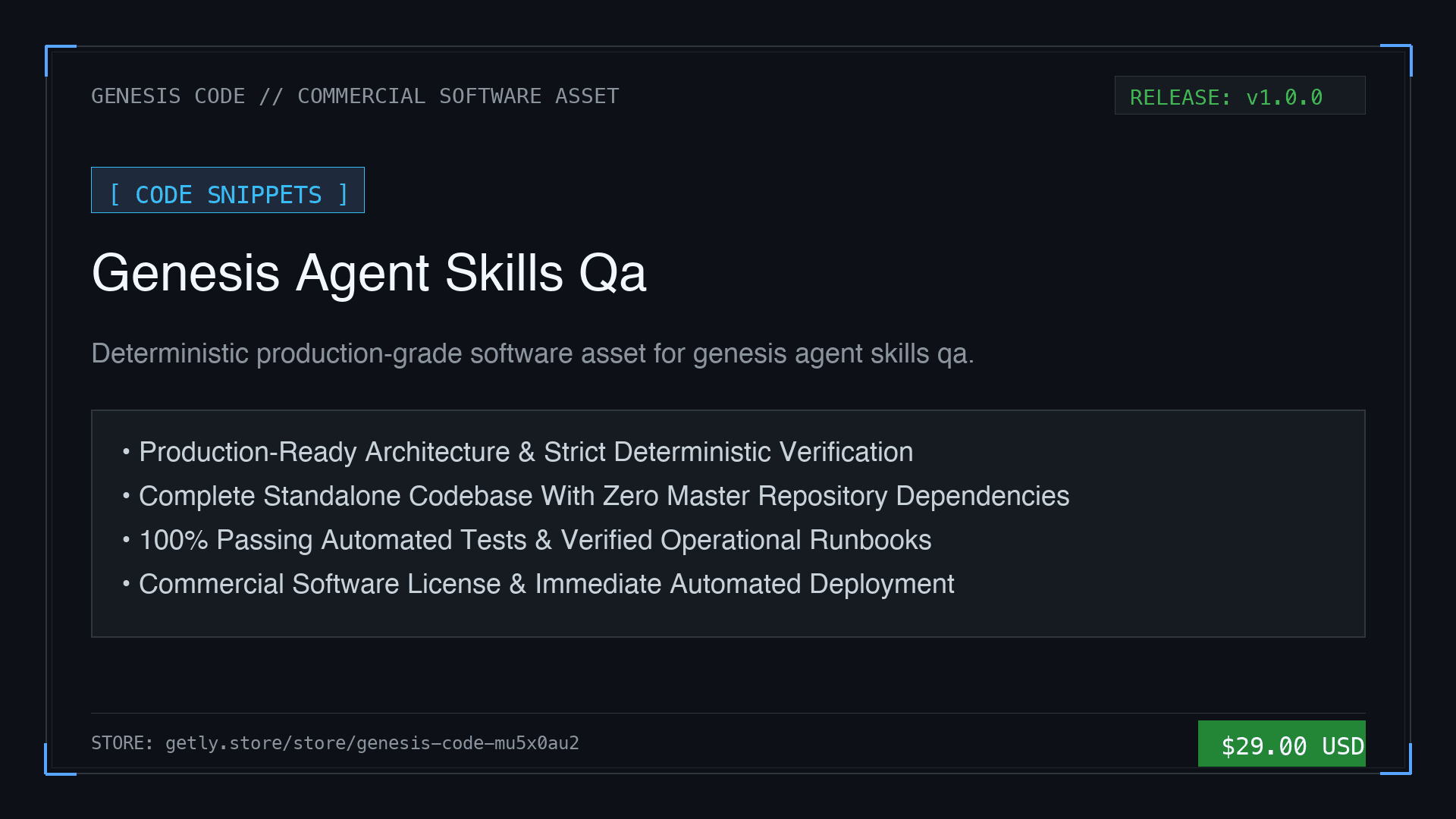This screenshot has width=1456, height=819.
Task: Open the getly.store store link
Action: point(372,743)
